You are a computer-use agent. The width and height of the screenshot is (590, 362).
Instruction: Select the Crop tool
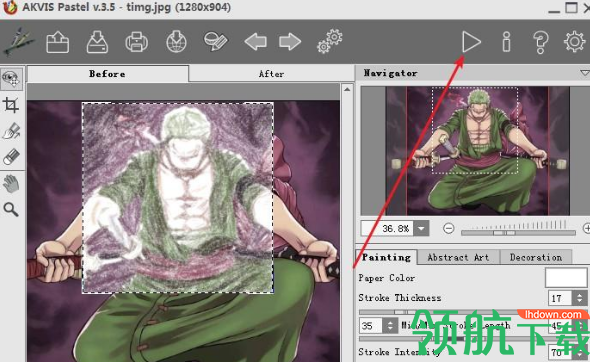11,105
